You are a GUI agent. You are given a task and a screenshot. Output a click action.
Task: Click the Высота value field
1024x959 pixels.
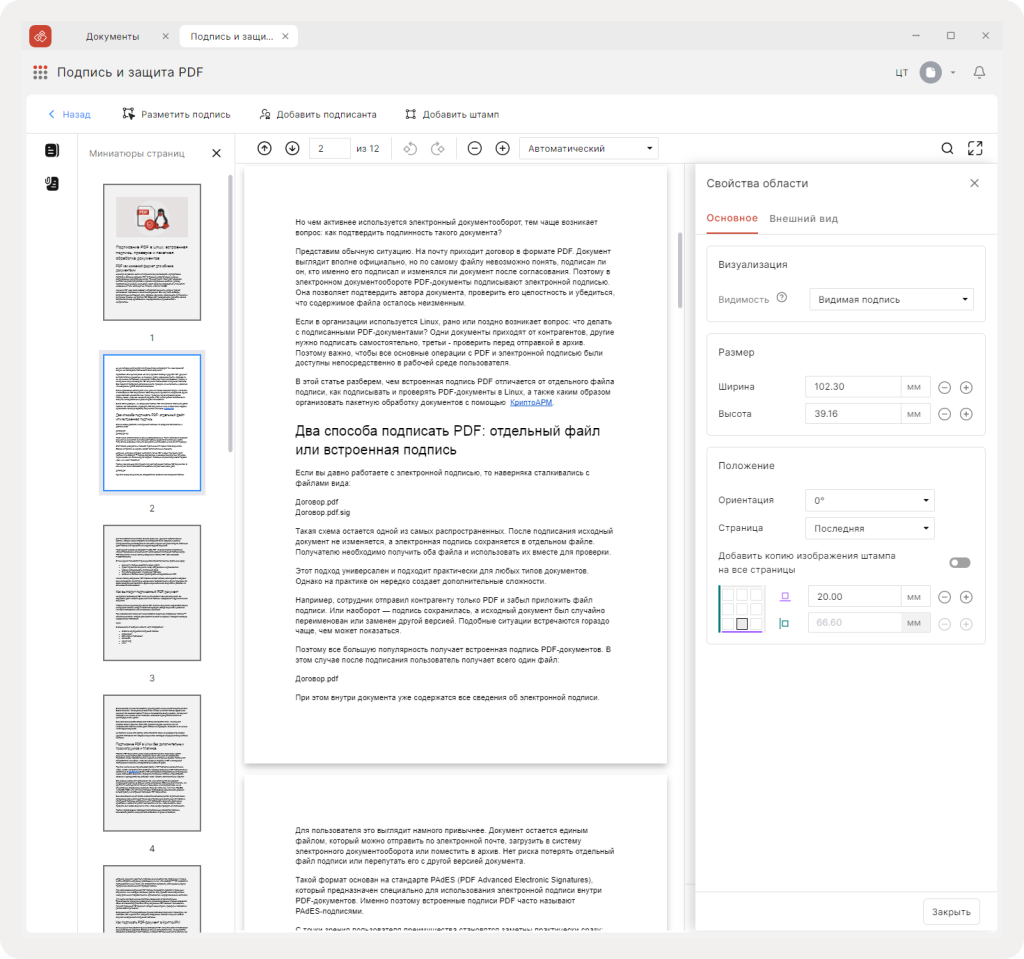[x=853, y=414]
